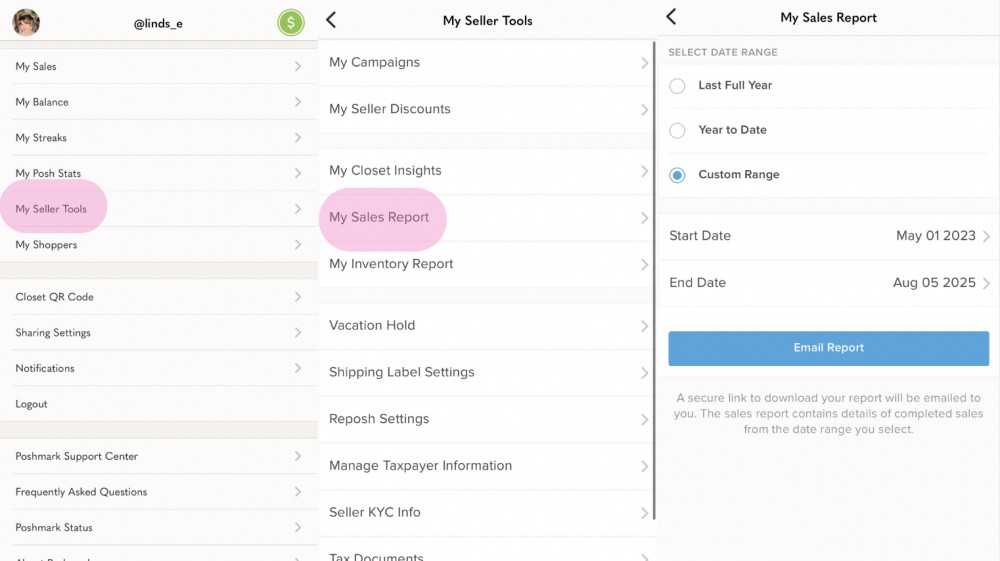Expand chevron next to Notifications
Image resolution: width=1000 pixels, height=561 pixels.
point(298,368)
